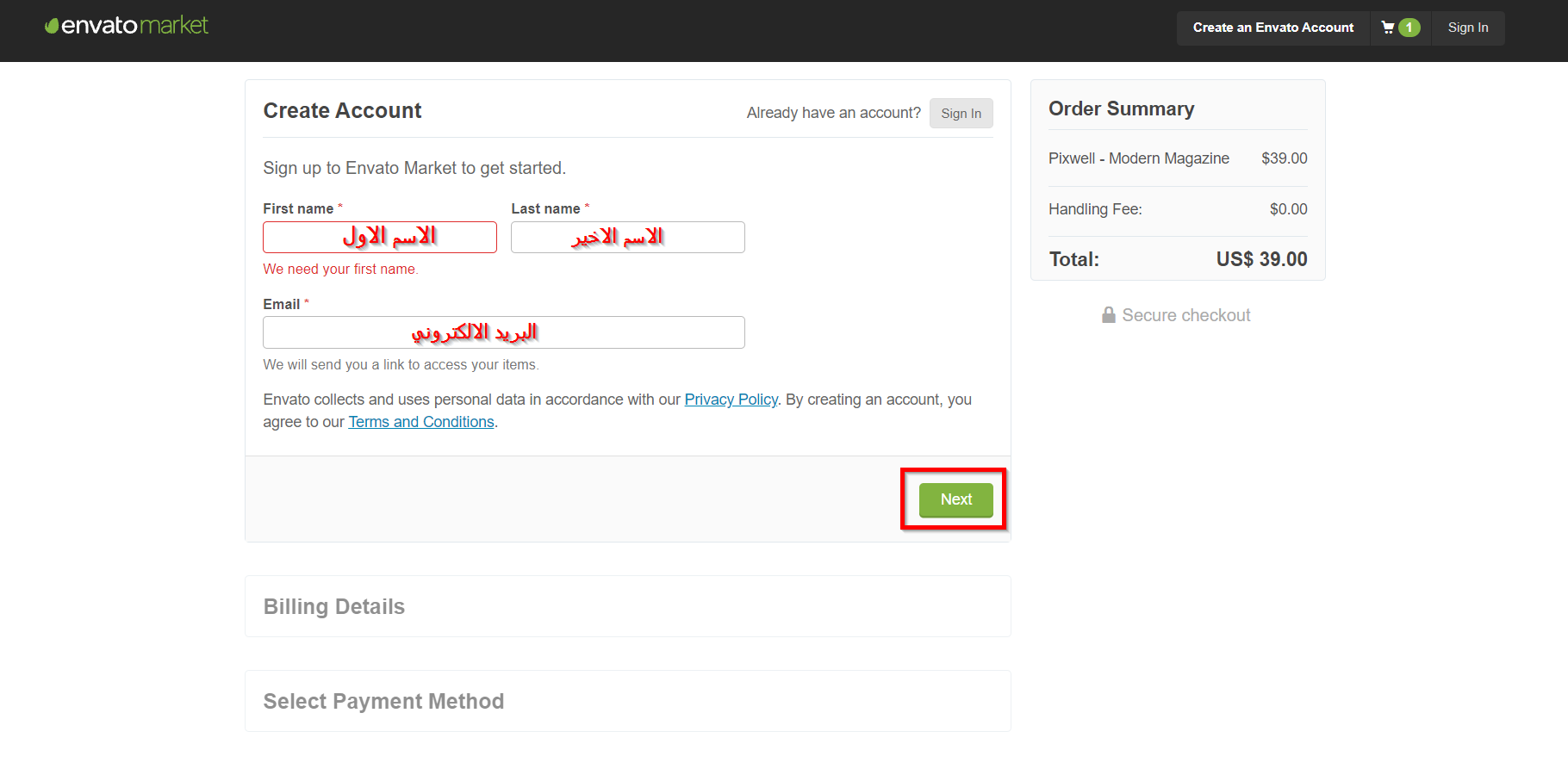
Task: Open the Terms and Conditions link
Action: point(421,422)
